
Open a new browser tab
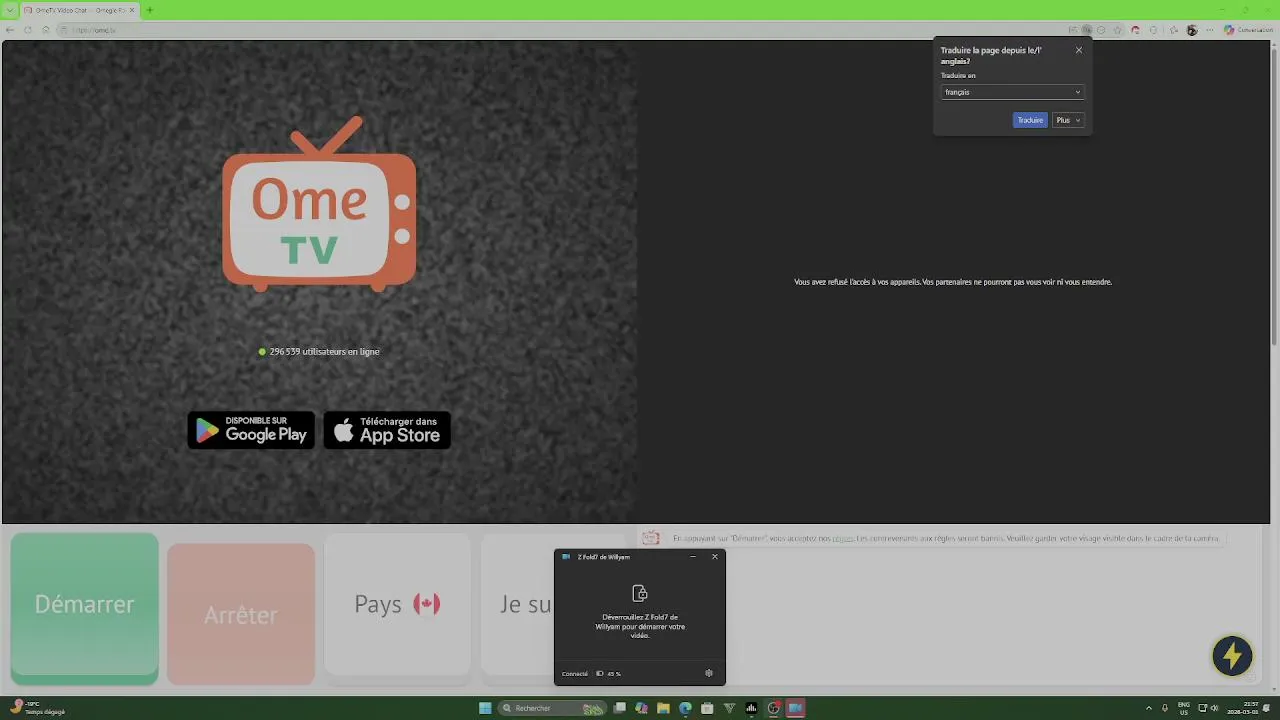click(x=150, y=10)
